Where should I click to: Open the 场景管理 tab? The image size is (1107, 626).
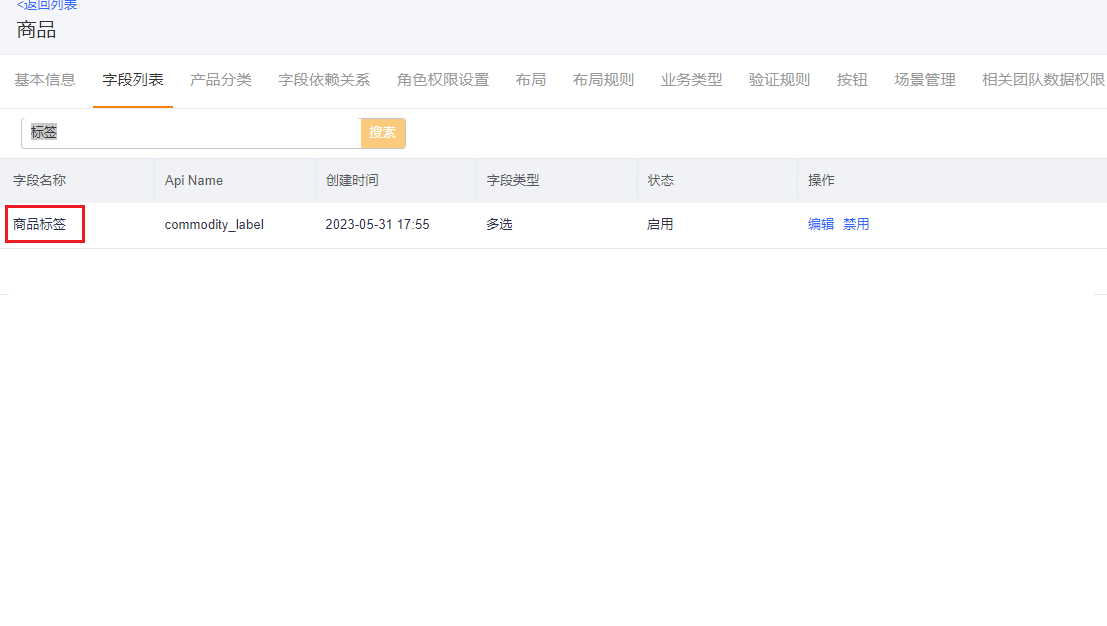click(x=925, y=80)
